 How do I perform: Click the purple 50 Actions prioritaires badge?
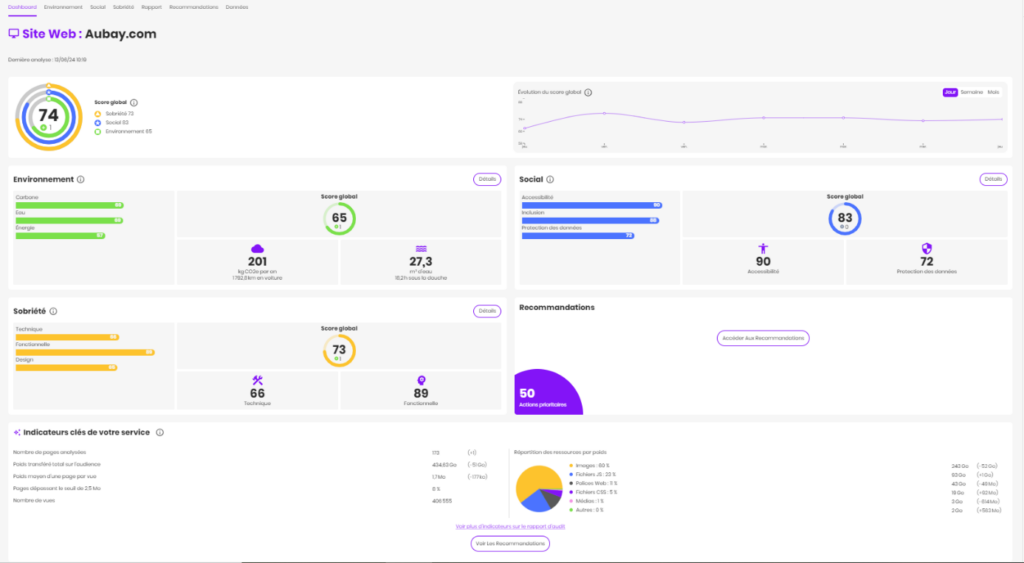545,395
